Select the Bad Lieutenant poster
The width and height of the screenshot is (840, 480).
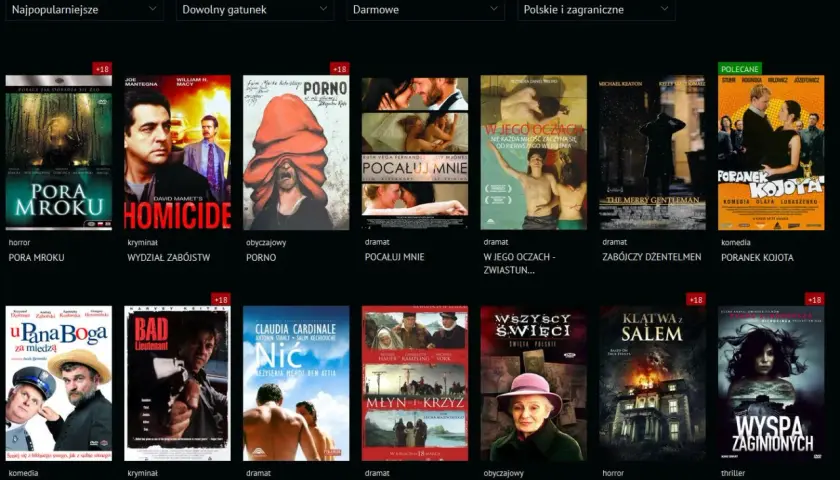click(x=177, y=384)
